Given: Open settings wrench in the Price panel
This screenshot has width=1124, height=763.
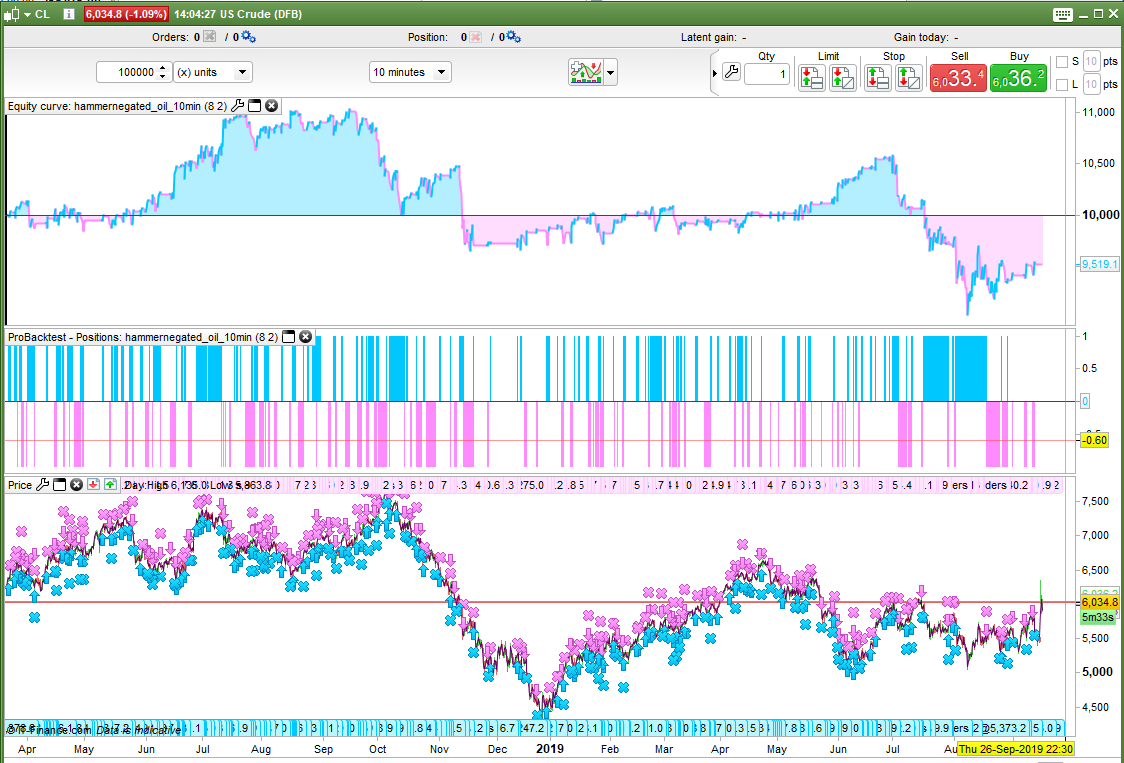Looking at the screenshot, I should coord(42,485).
